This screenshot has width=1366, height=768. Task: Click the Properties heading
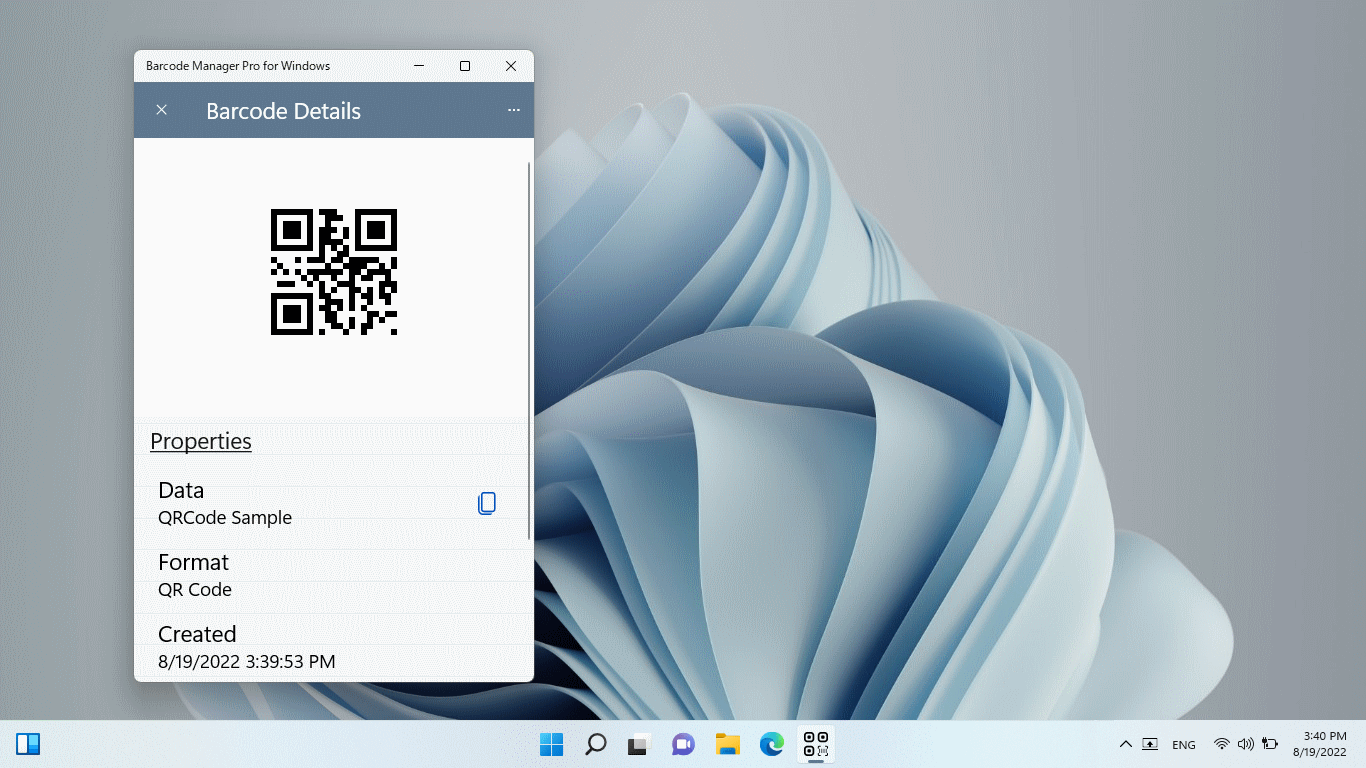coord(201,441)
